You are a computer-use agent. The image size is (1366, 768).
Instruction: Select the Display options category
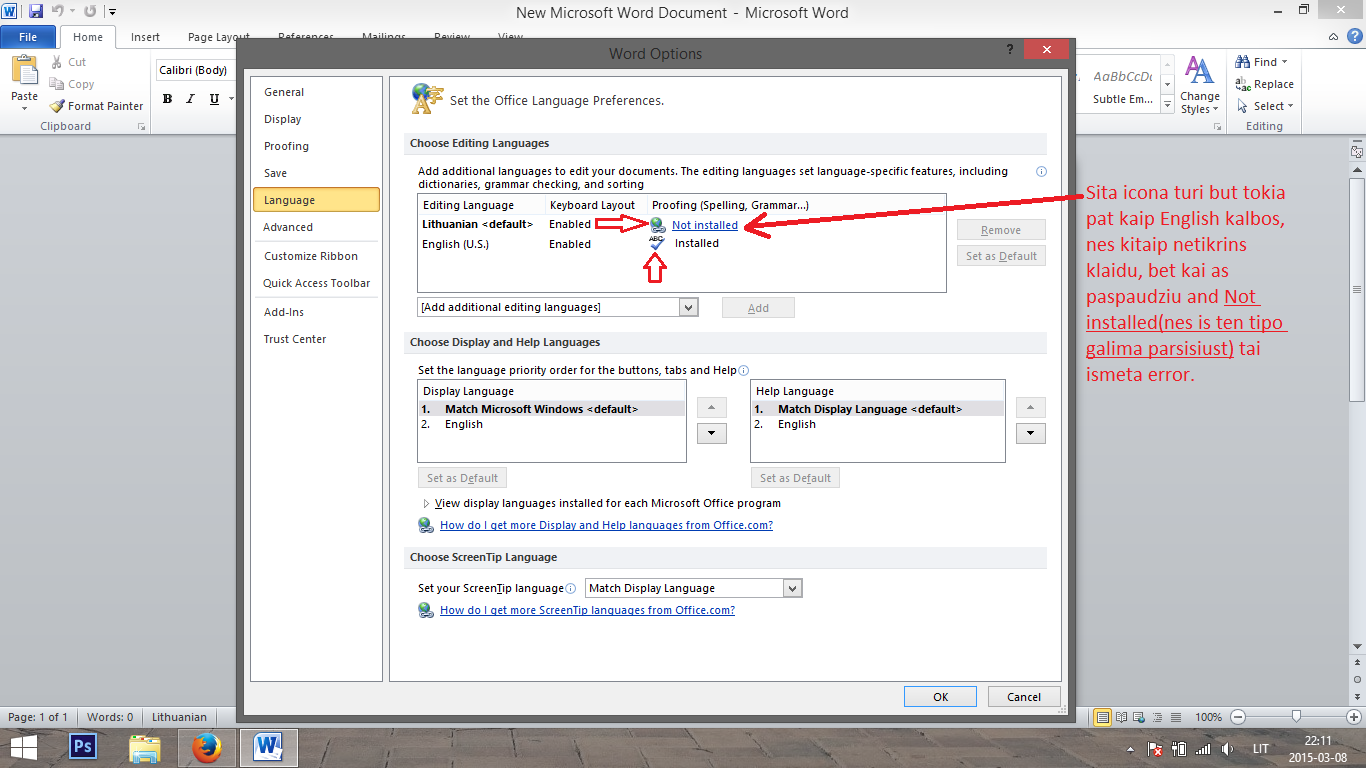point(316,119)
